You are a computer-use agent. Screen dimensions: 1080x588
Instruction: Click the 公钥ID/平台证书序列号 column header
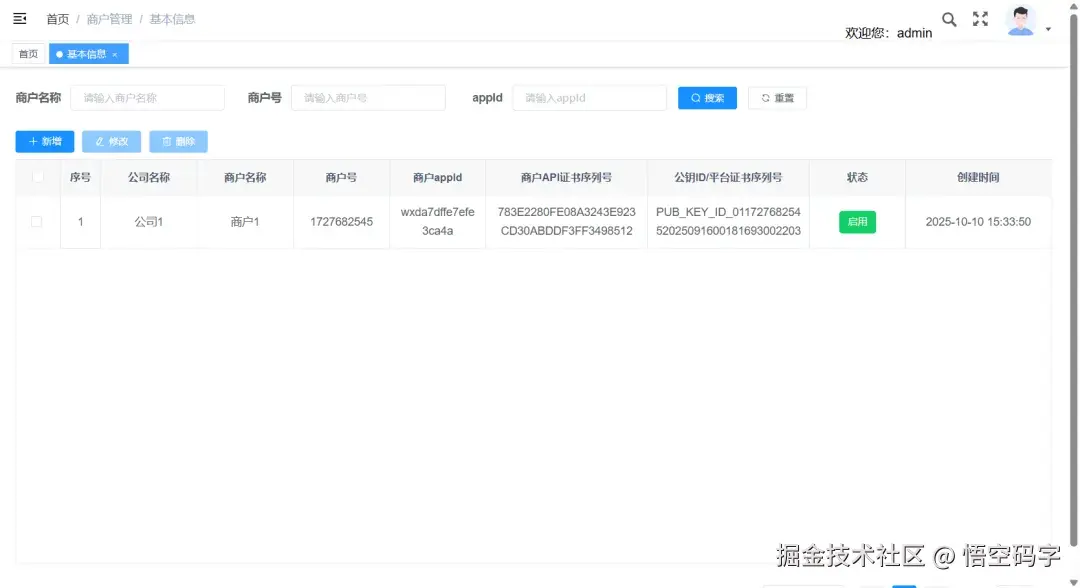click(728, 178)
